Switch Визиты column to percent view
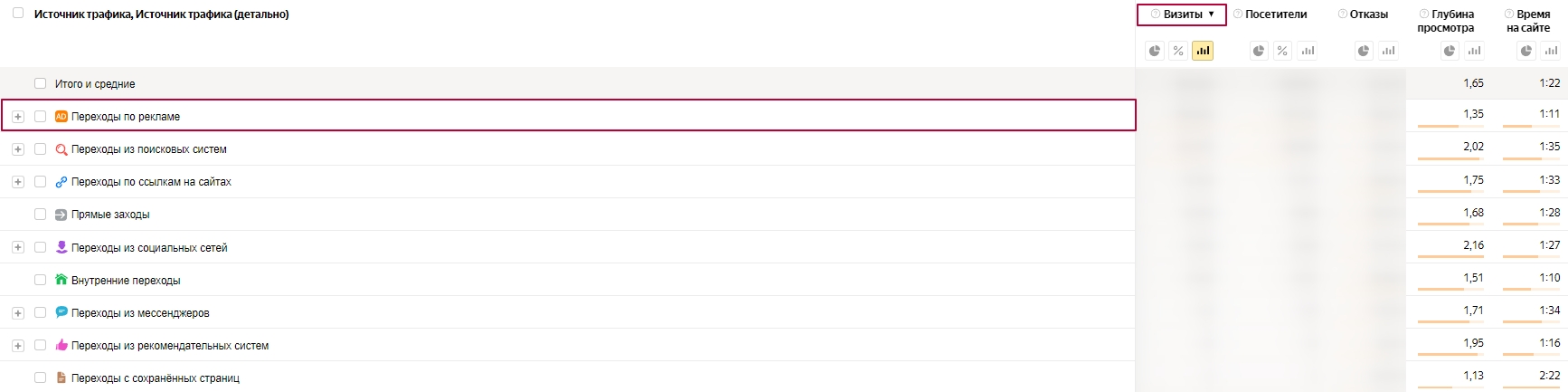The height and width of the screenshot is (392, 1568). pos(1178,51)
